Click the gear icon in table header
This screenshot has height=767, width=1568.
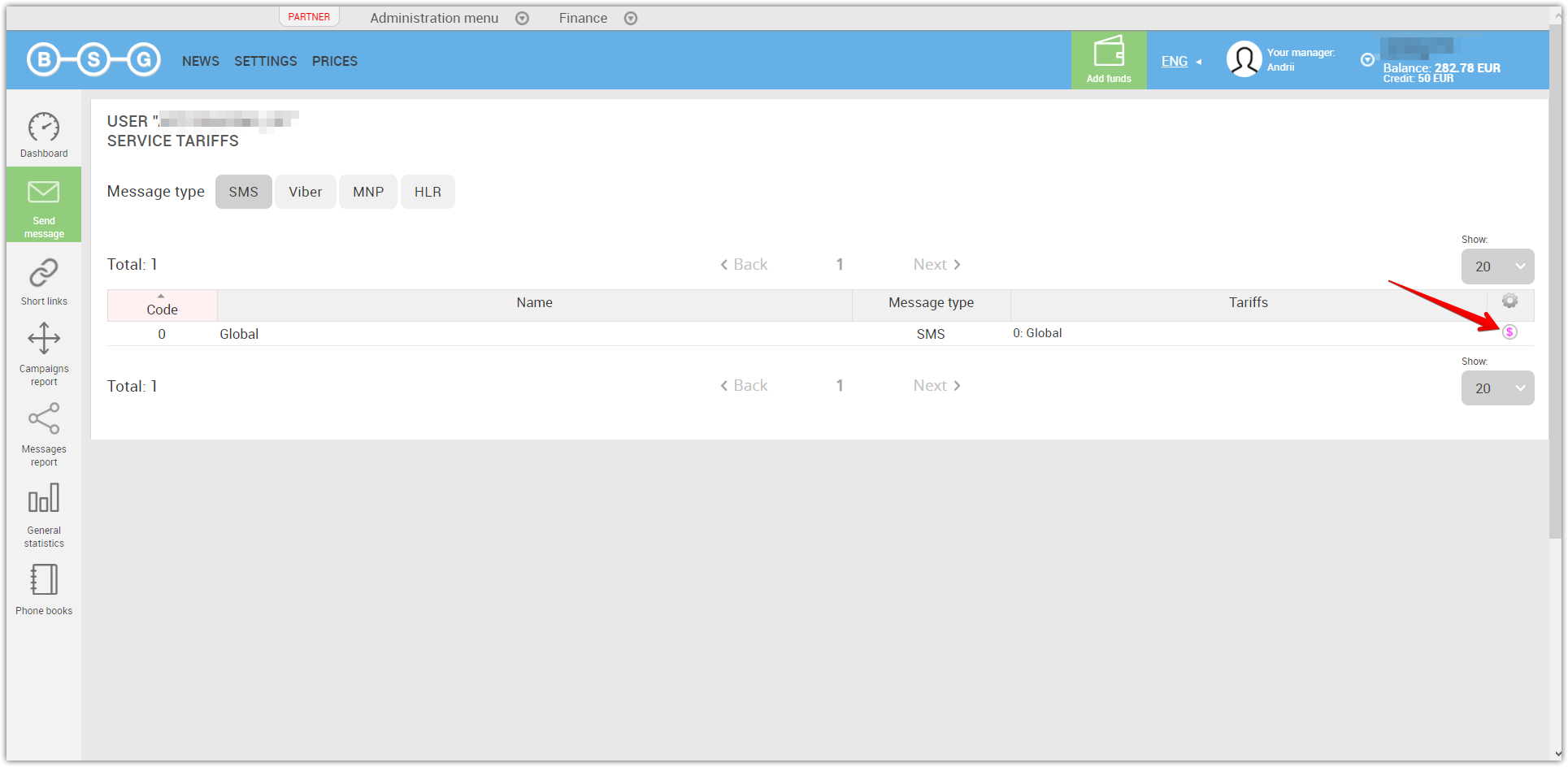coord(1509,301)
